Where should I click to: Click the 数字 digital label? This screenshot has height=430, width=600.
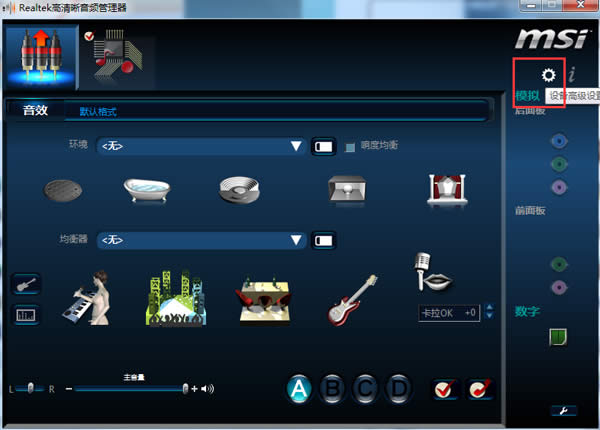click(527, 311)
